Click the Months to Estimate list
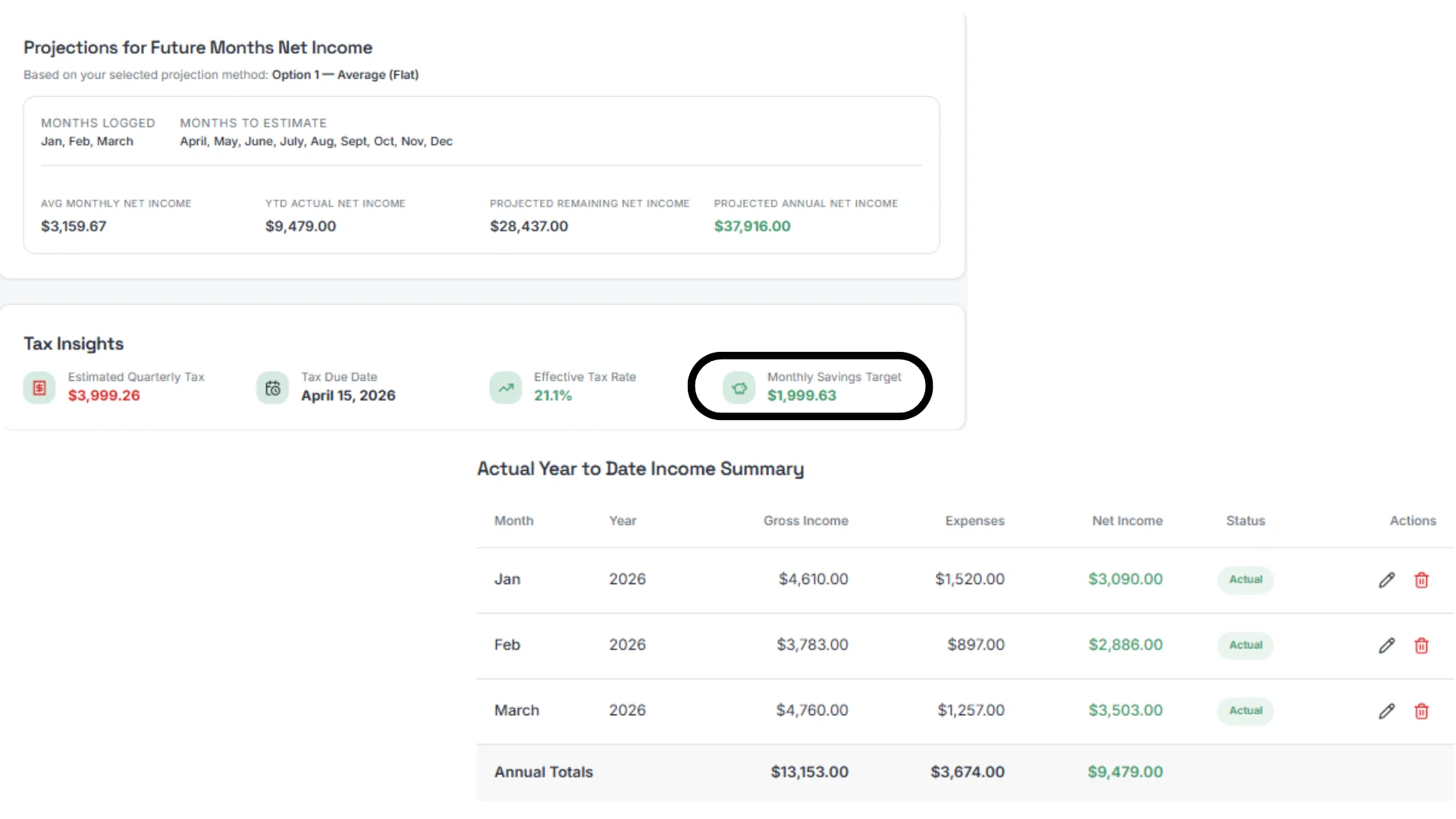This screenshot has height=819, width=1456. pyautogui.click(x=316, y=141)
